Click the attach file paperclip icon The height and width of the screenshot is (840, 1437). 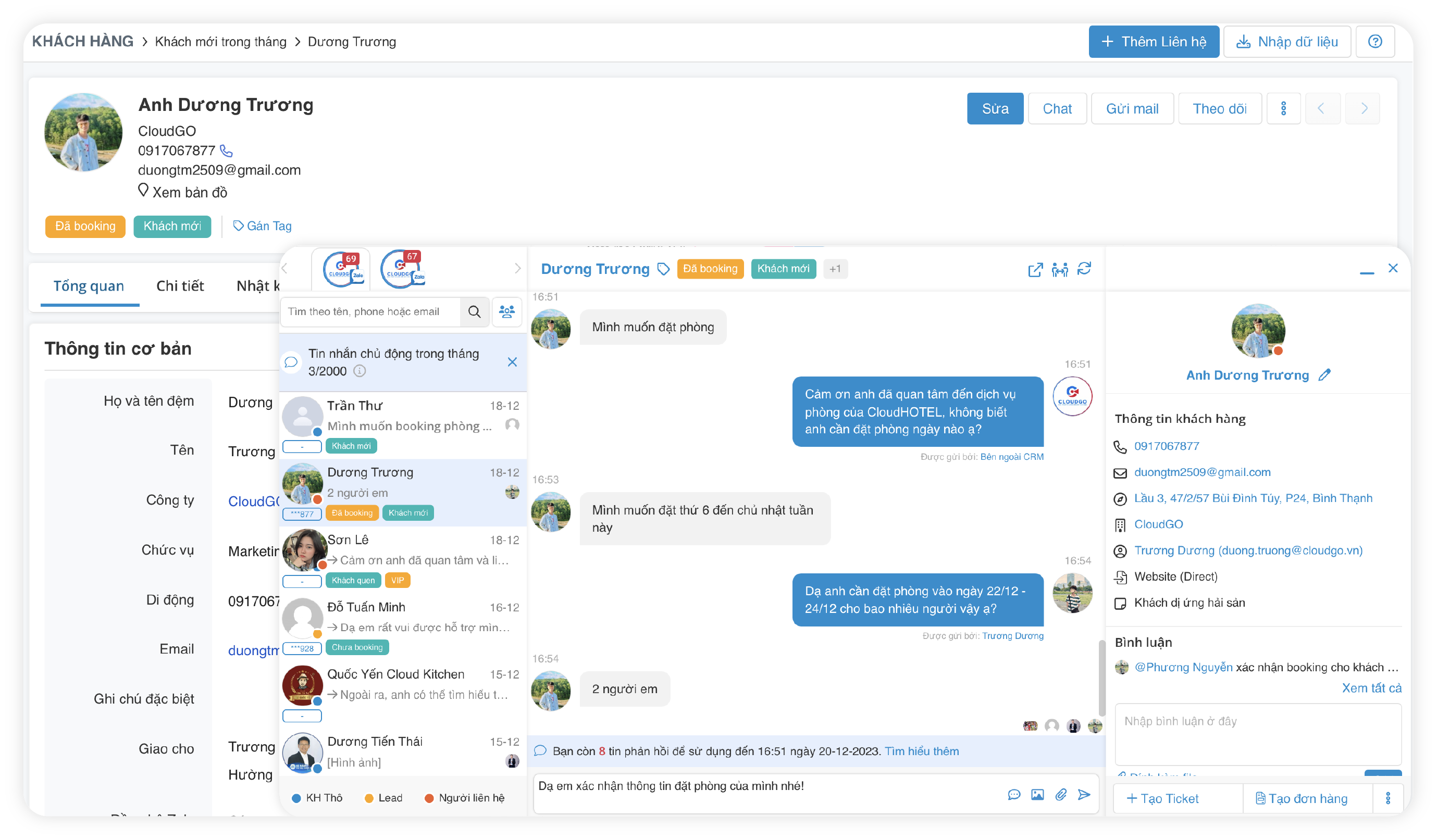click(x=1061, y=794)
